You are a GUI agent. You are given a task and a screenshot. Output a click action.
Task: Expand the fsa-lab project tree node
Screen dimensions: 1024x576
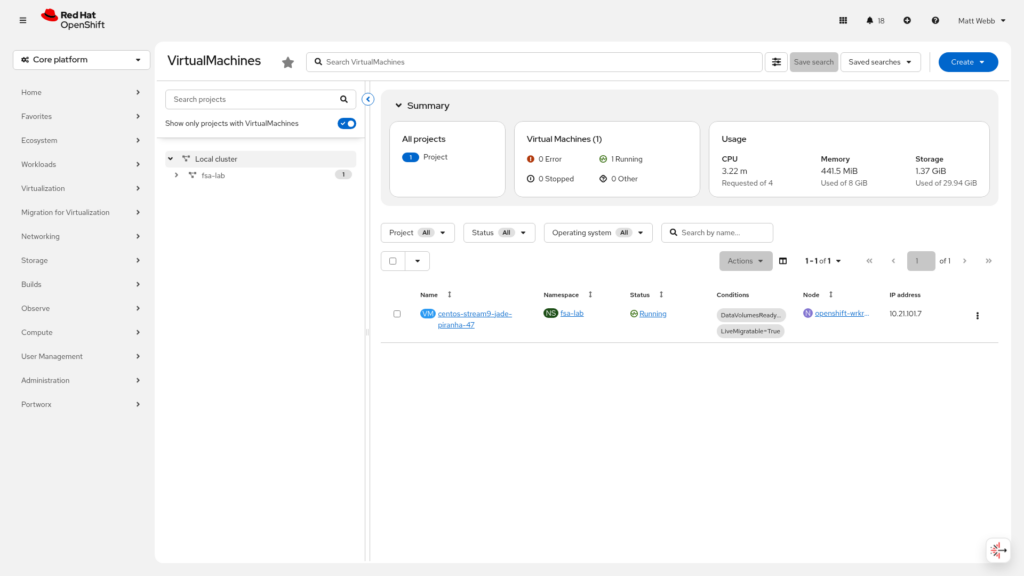pos(177,175)
